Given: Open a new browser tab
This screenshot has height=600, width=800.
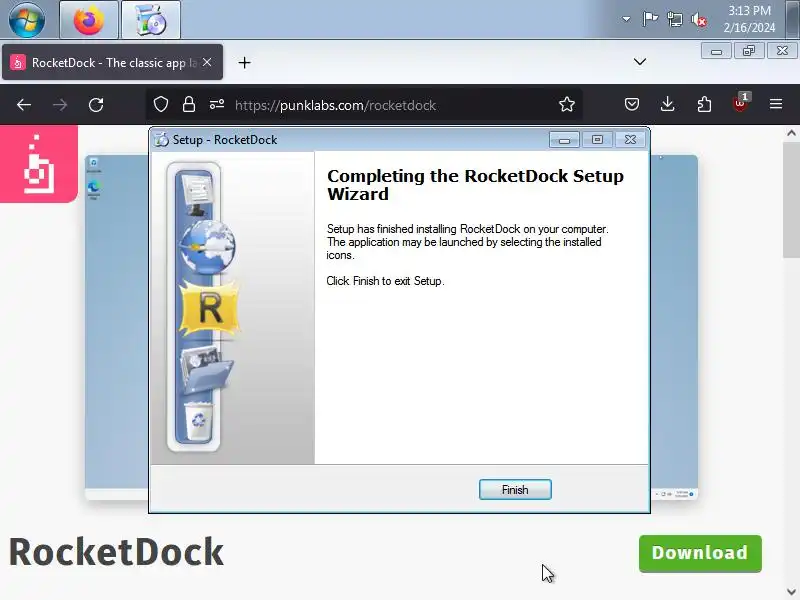Looking at the screenshot, I should point(244,63).
